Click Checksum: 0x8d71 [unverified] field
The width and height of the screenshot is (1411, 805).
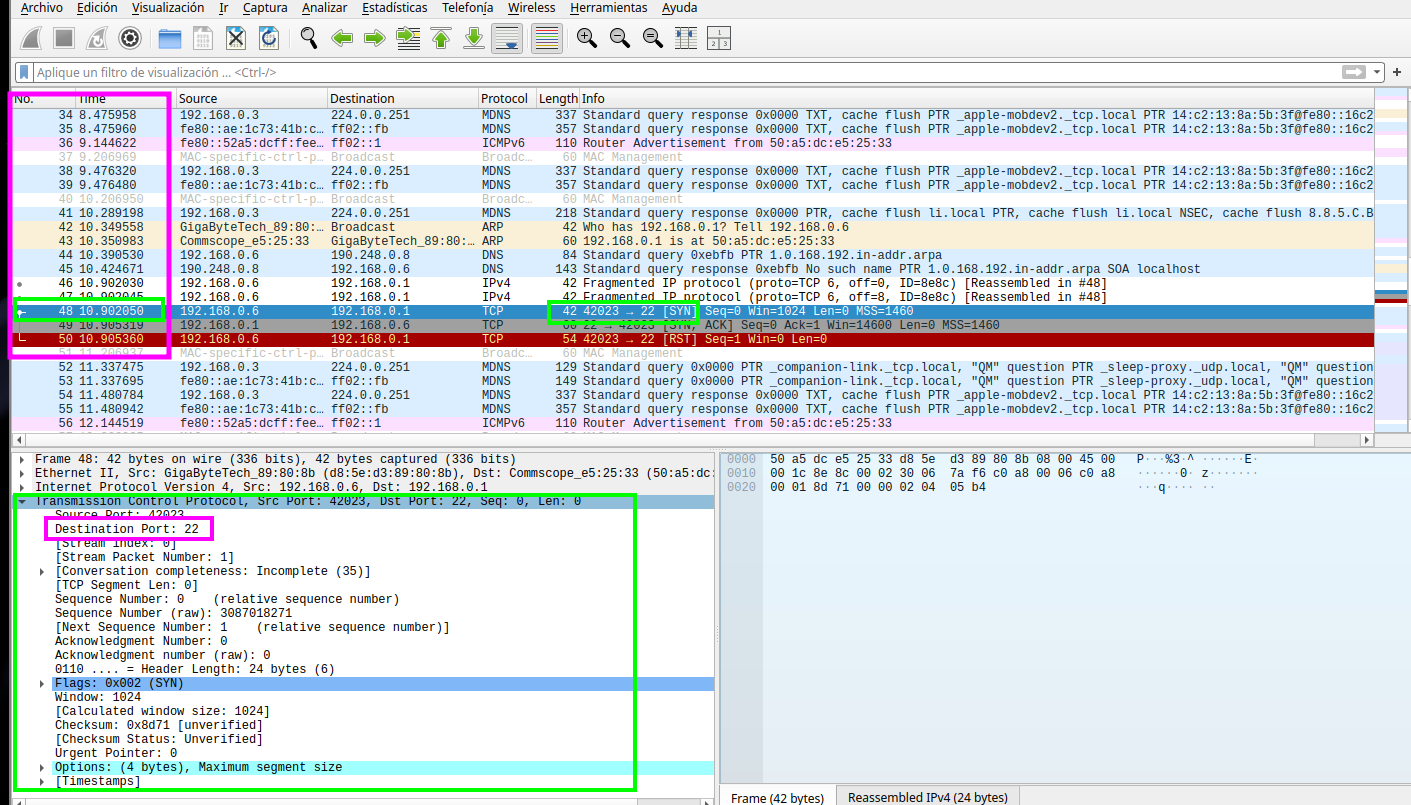158,725
